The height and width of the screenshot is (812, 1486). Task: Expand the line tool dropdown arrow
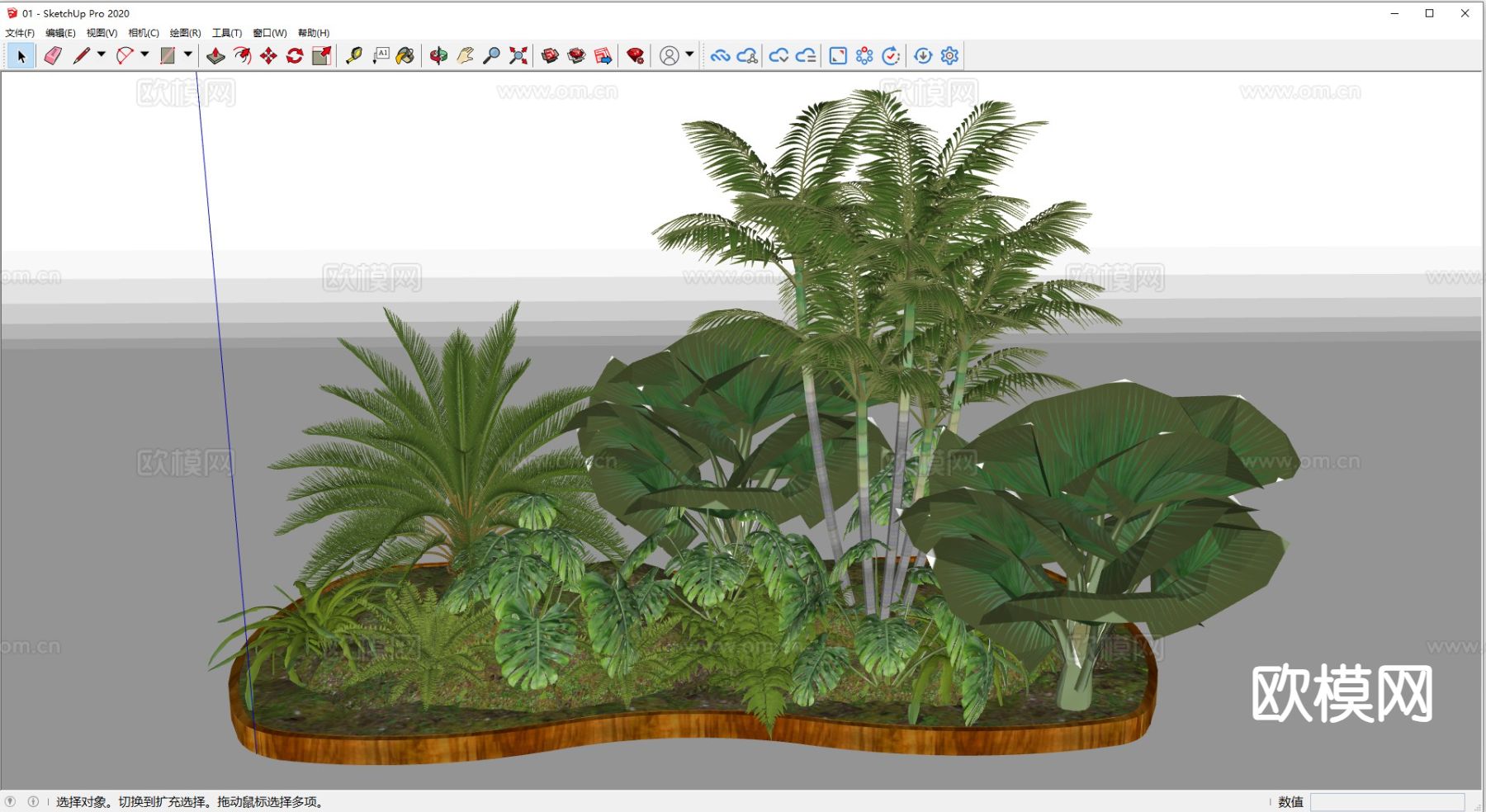point(102,54)
